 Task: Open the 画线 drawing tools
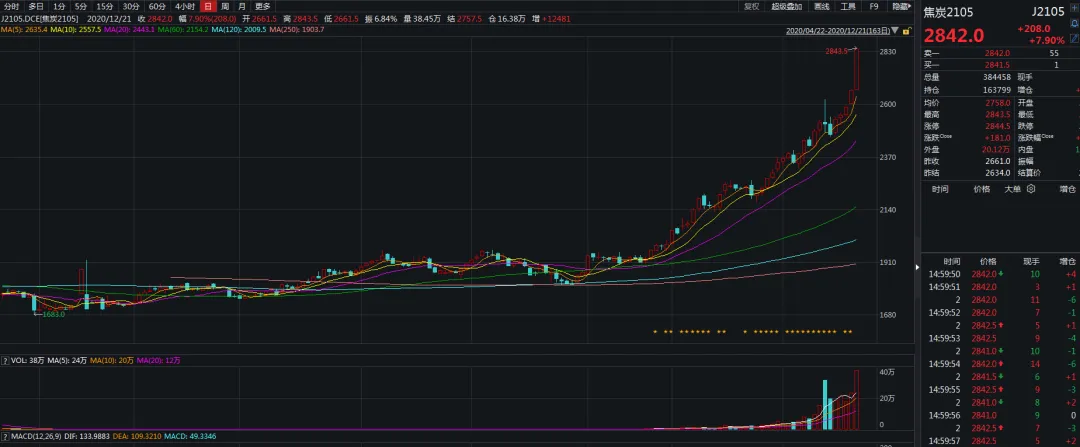tap(821, 6)
